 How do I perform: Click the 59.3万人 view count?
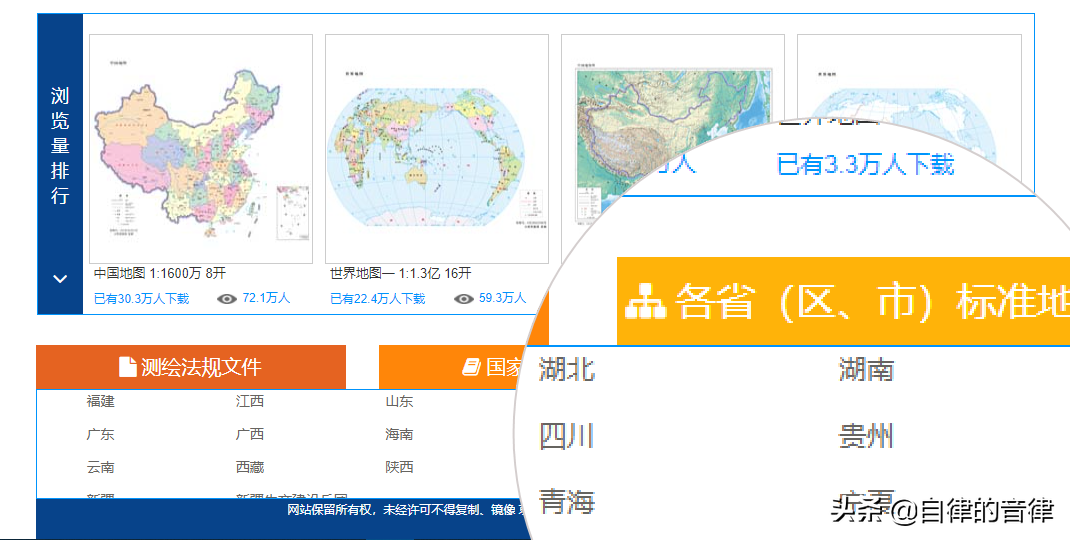coord(502,298)
